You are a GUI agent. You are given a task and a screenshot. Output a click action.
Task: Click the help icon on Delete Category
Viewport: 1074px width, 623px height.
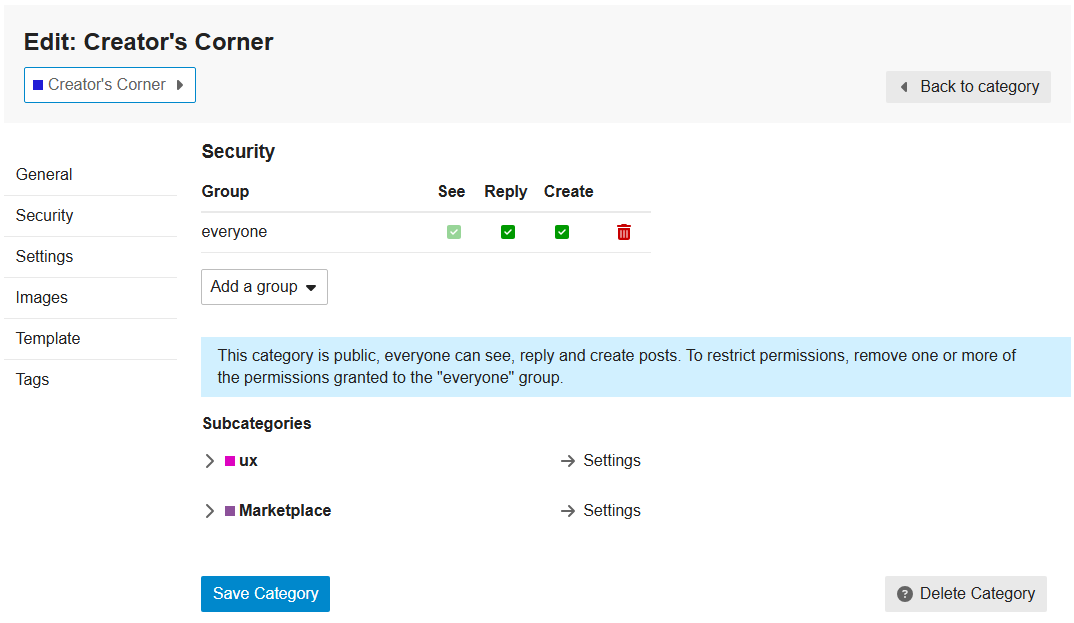905,594
